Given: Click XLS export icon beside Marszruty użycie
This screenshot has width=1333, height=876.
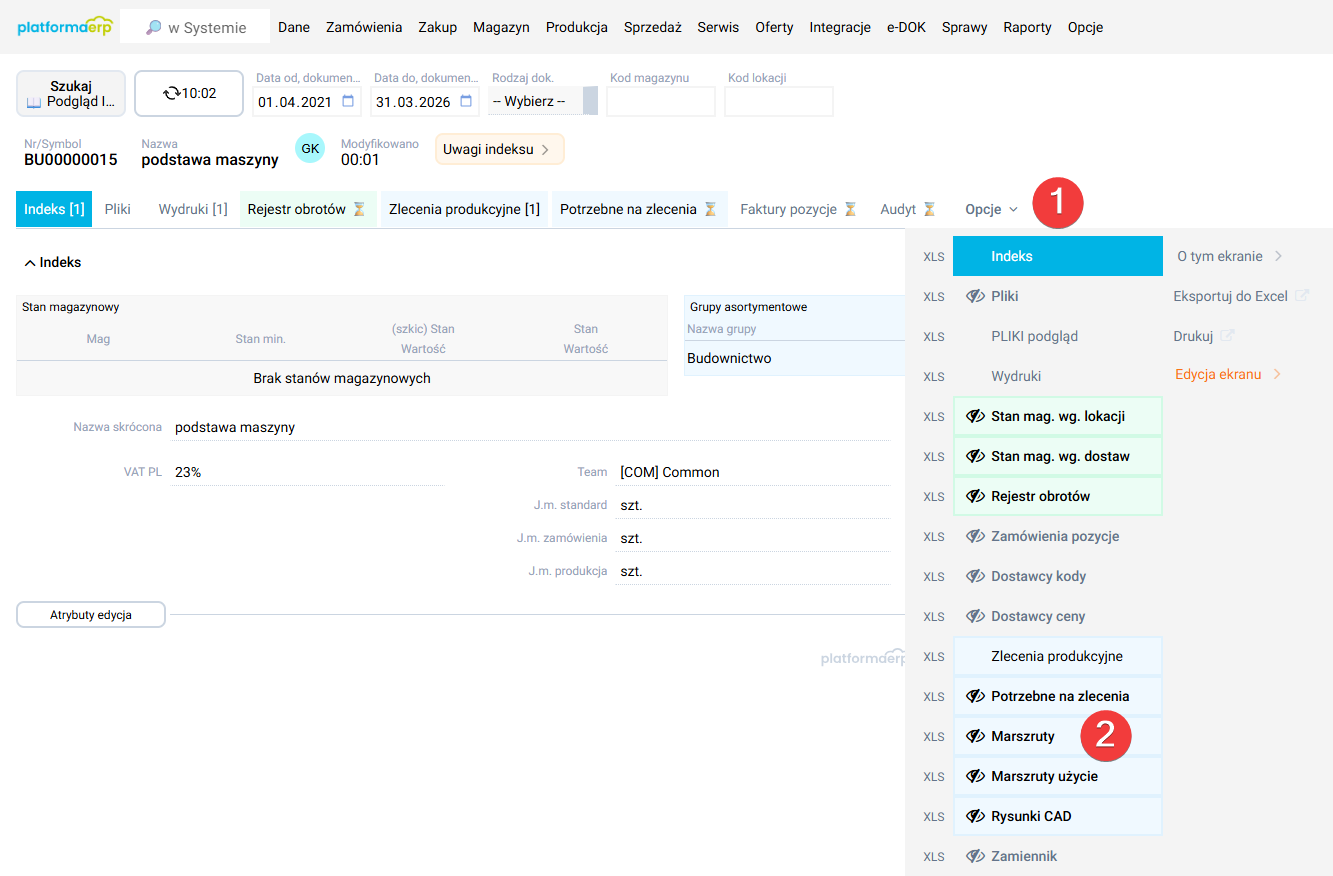Looking at the screenshot, I should click(x=934, y=777).
